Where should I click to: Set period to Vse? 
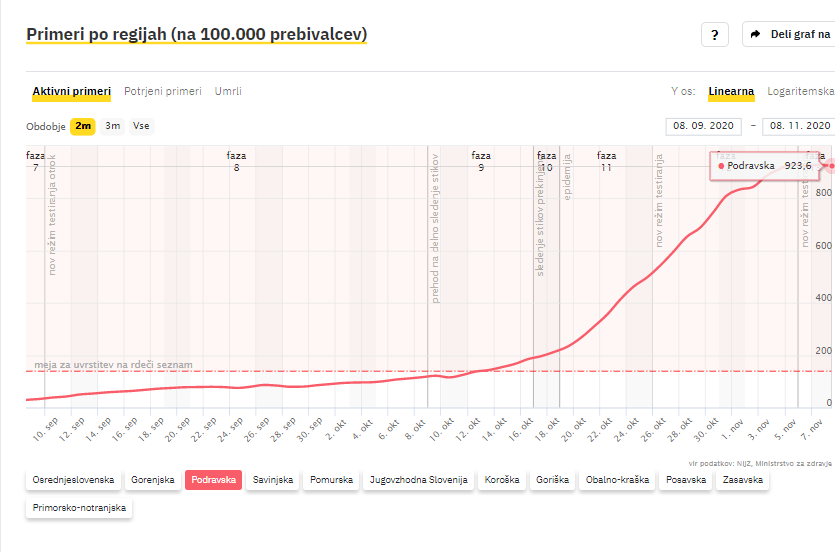click(x=141, y=126)
